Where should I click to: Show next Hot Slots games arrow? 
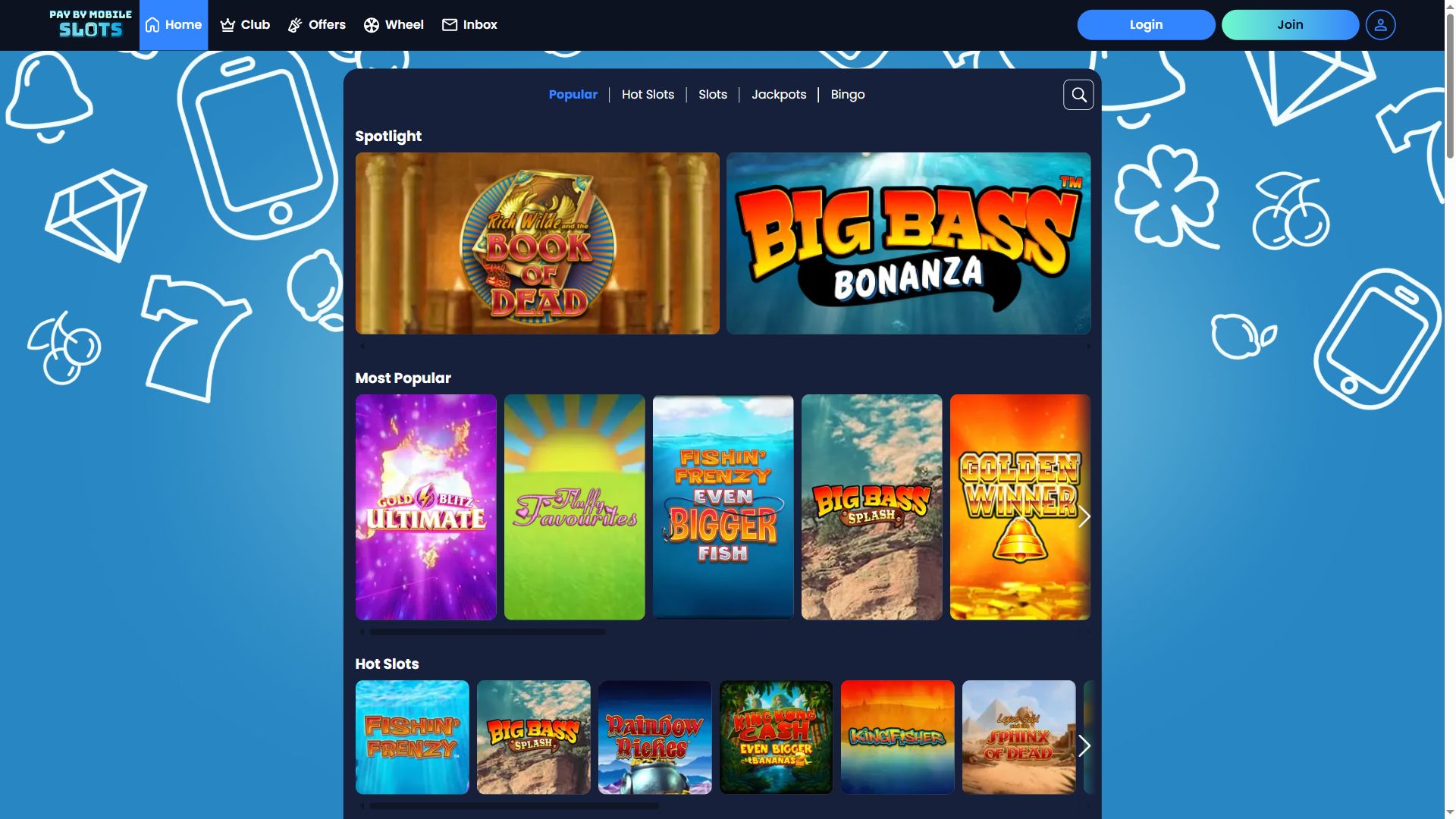pos(1084,746)
